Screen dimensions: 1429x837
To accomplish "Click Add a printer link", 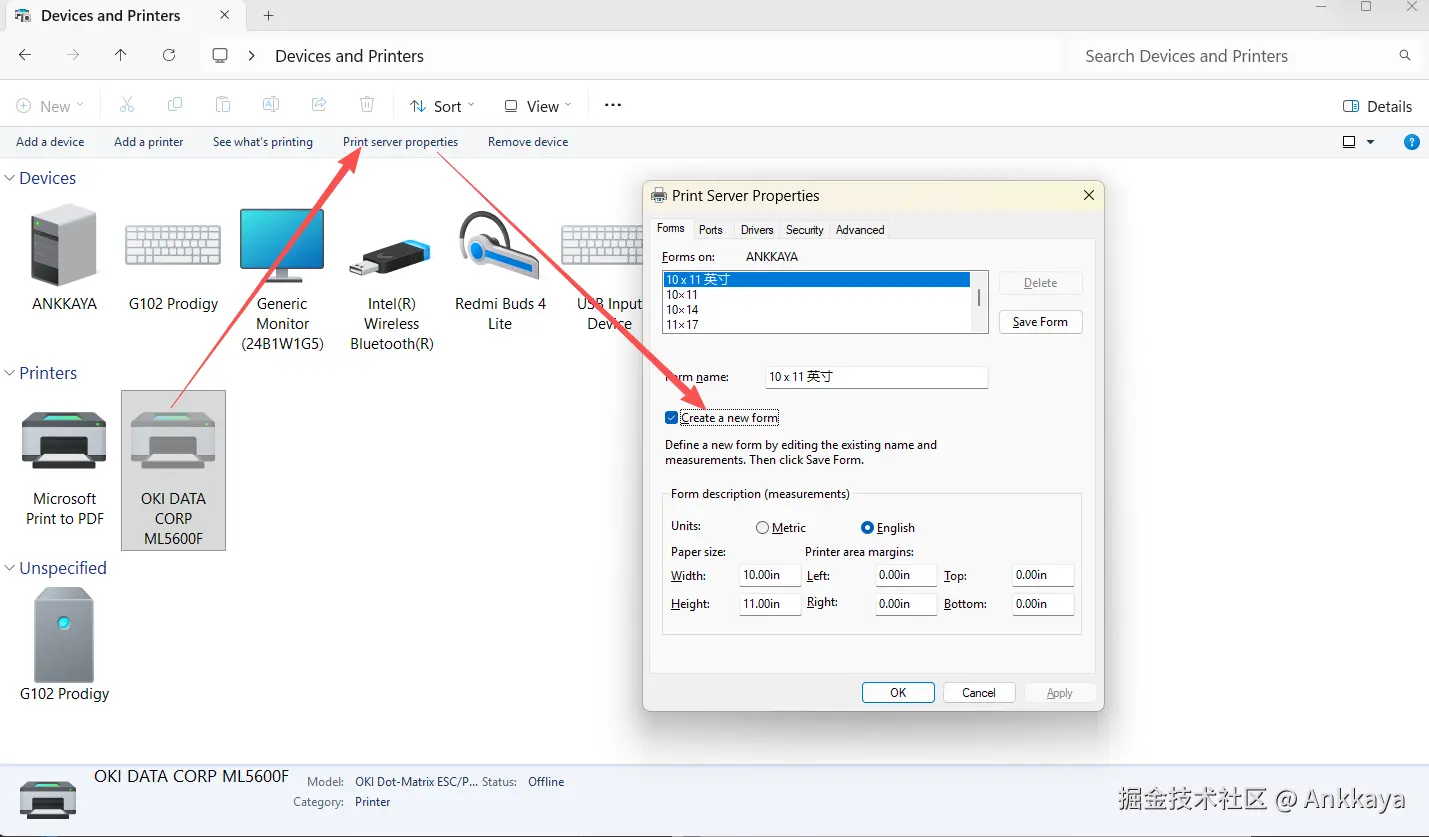I will (148, 142).
